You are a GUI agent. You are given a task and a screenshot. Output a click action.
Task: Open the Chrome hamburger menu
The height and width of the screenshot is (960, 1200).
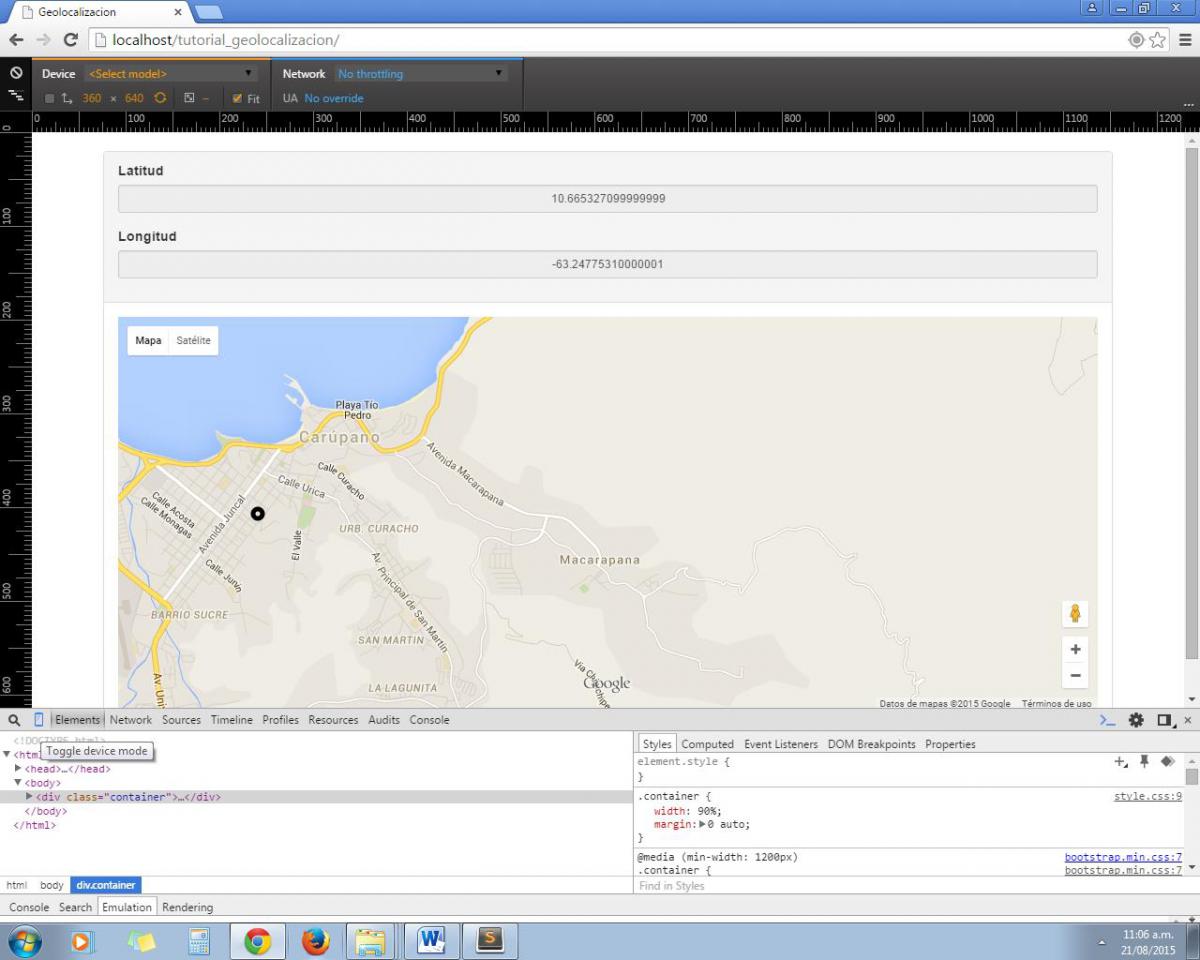[x=1185, y=40]
